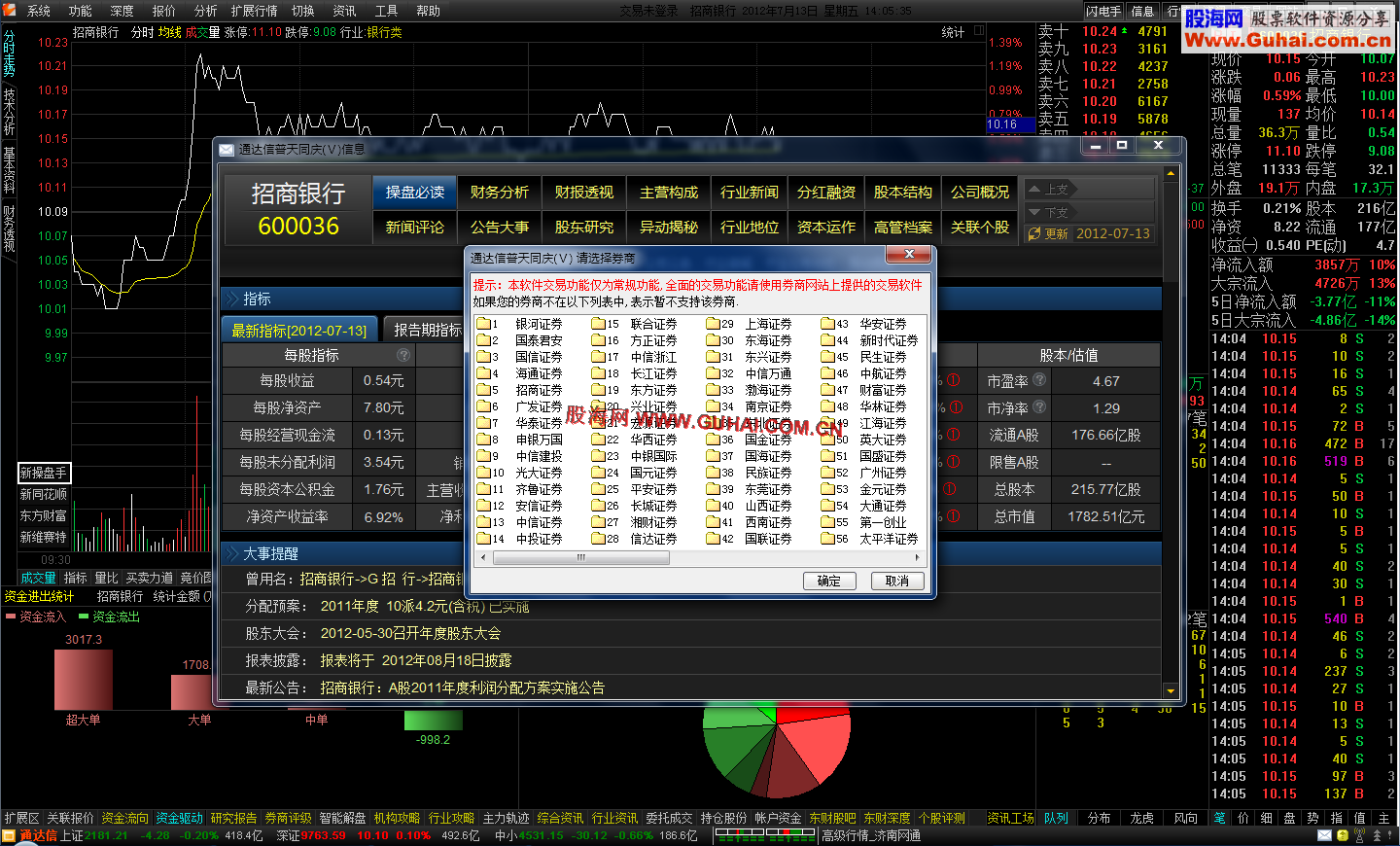The width and height of the screenshot is (1400, 846).
Task: Open 智能解盘 in bottom toolbar
Action: [343, 819]
